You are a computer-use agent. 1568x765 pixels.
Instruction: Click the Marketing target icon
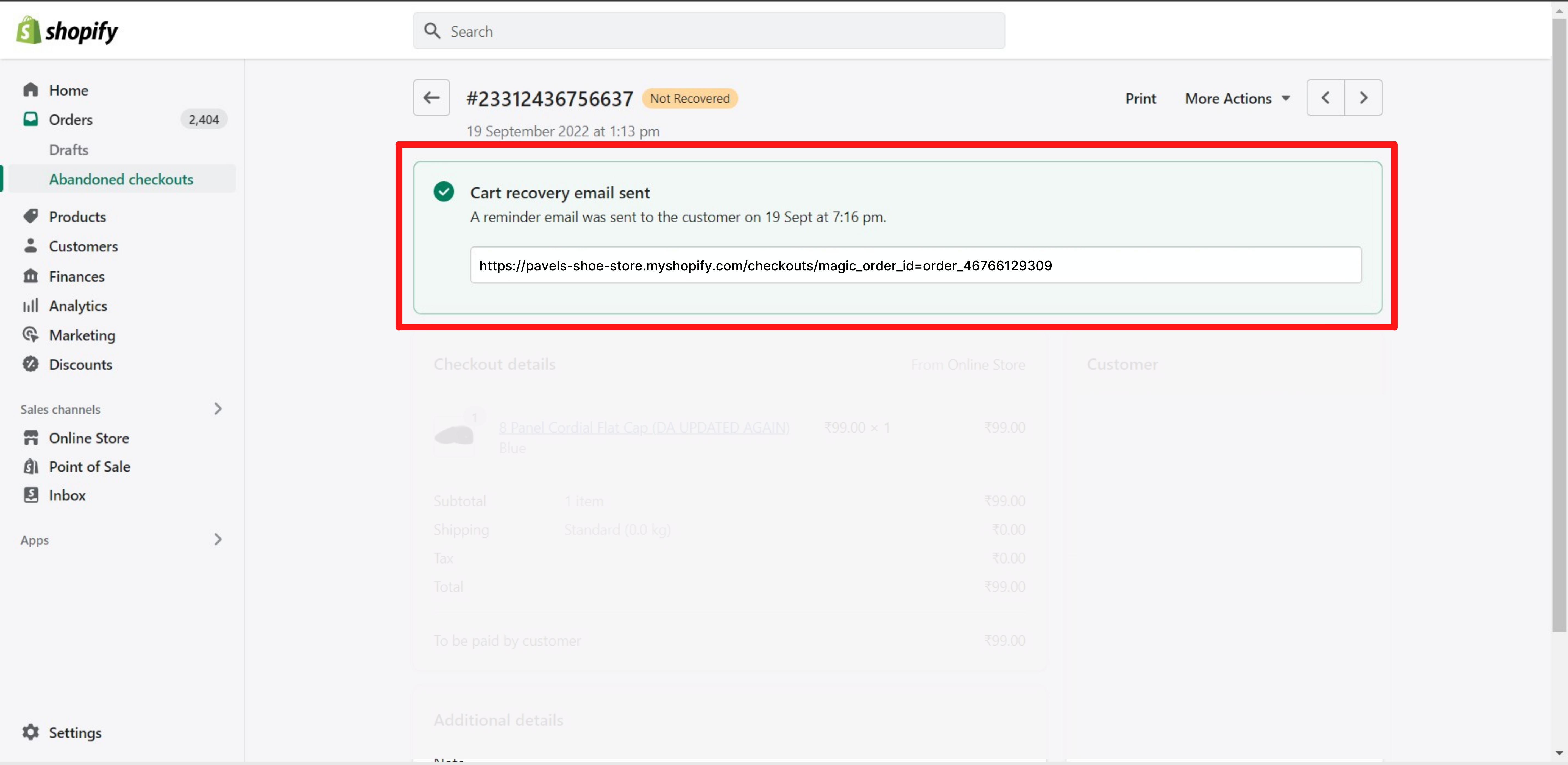(30, 334)
